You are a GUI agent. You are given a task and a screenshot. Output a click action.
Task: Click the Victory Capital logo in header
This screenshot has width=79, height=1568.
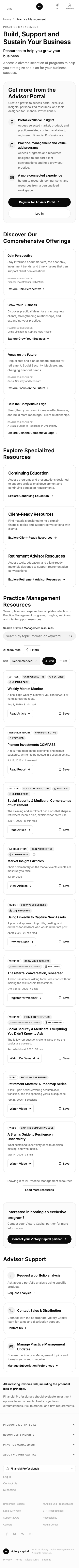[39, 6]
